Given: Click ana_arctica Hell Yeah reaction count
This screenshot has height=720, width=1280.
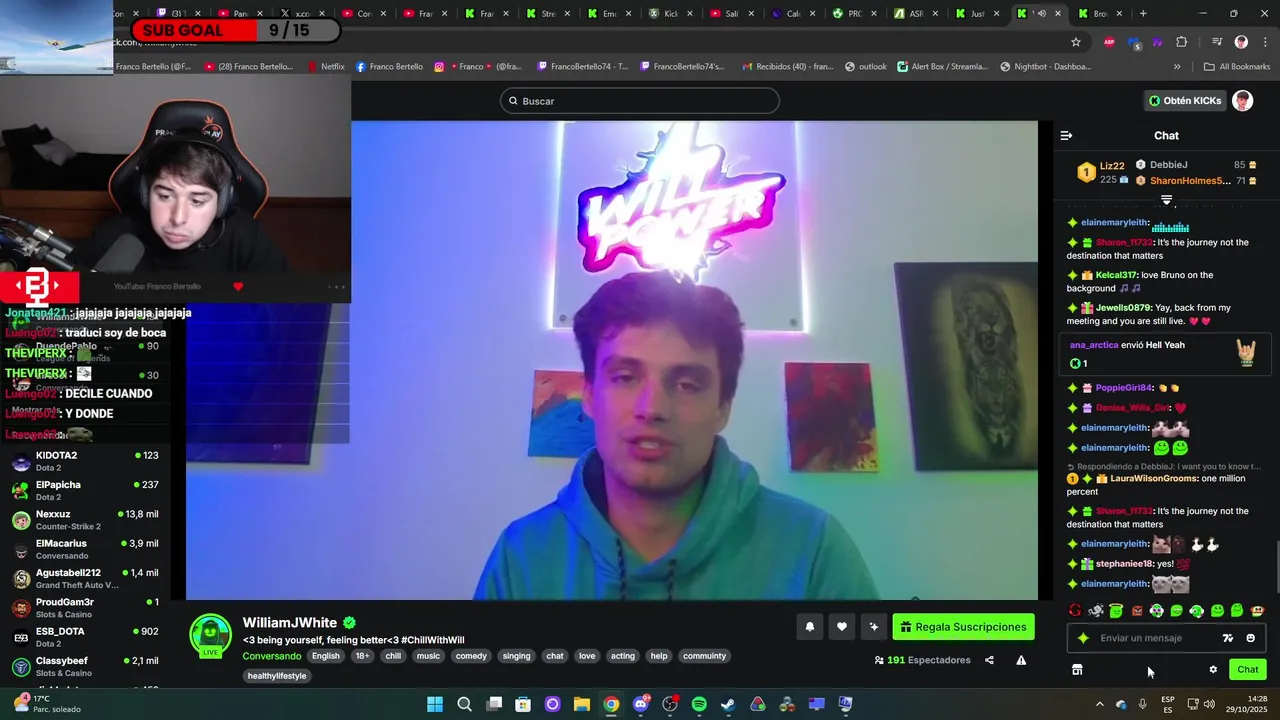Looking at the screenshot, I should pos(1079,364).
